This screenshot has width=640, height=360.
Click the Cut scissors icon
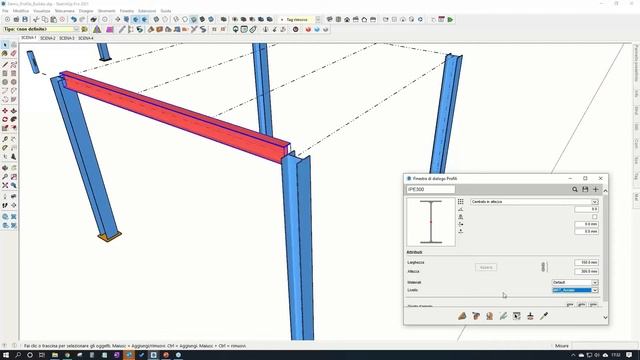point(36,20)
